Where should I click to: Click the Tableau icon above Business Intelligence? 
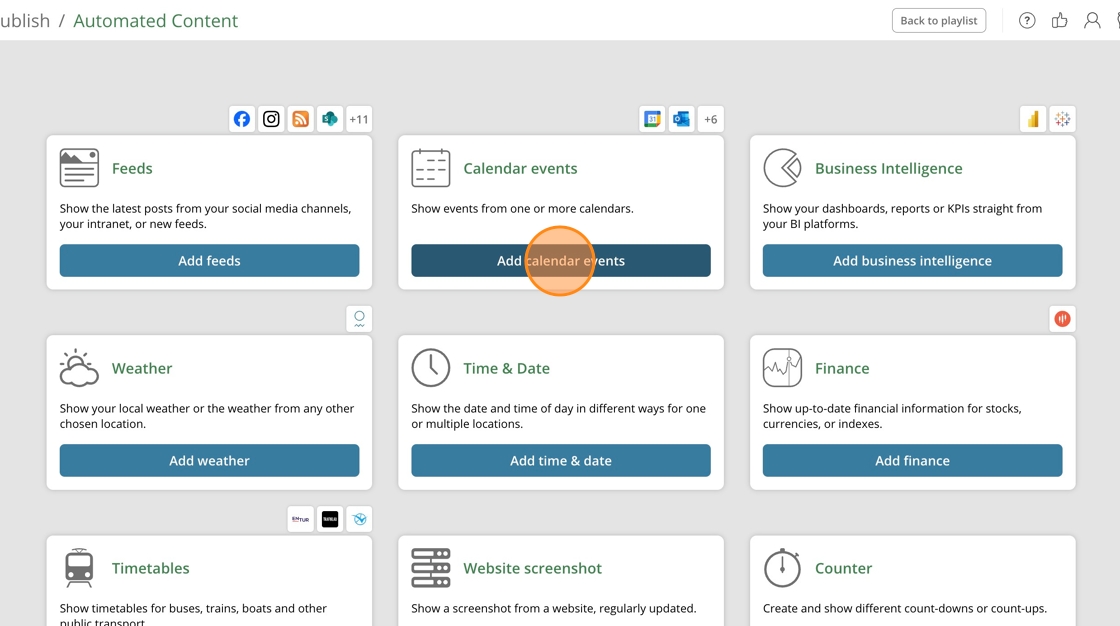(x=1062, y=119)
